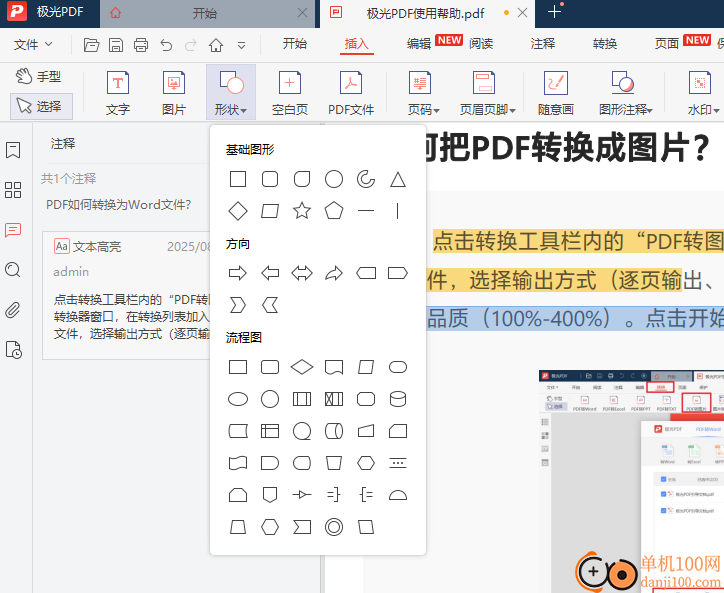Switch to the Convert (转换) ribbon tab

pos(605,44)
